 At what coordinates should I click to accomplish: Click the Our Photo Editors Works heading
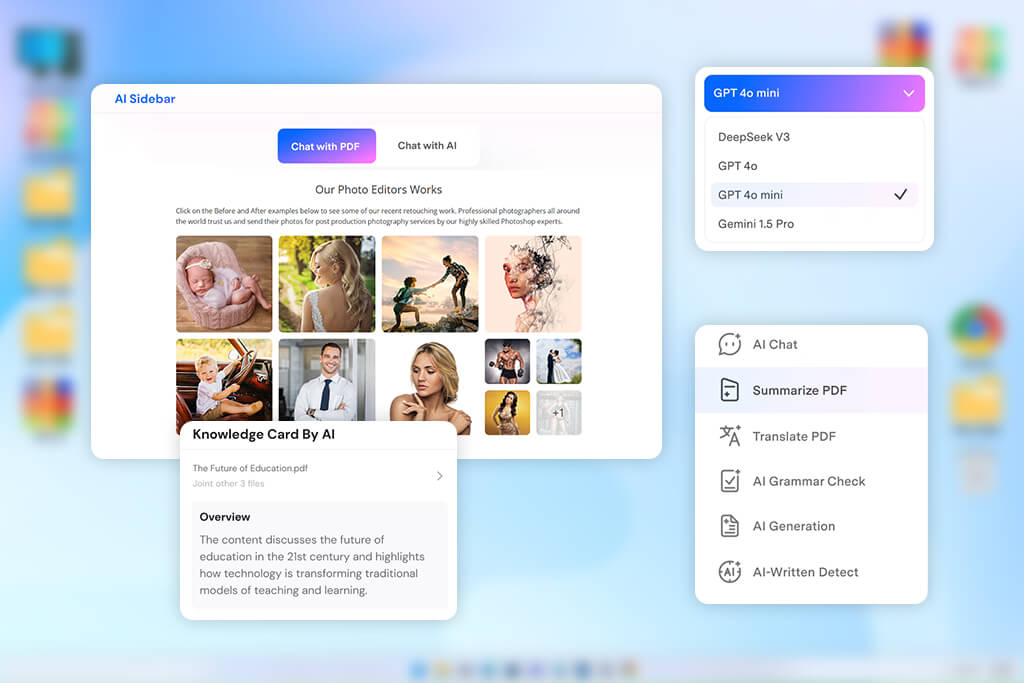point(379,189)
